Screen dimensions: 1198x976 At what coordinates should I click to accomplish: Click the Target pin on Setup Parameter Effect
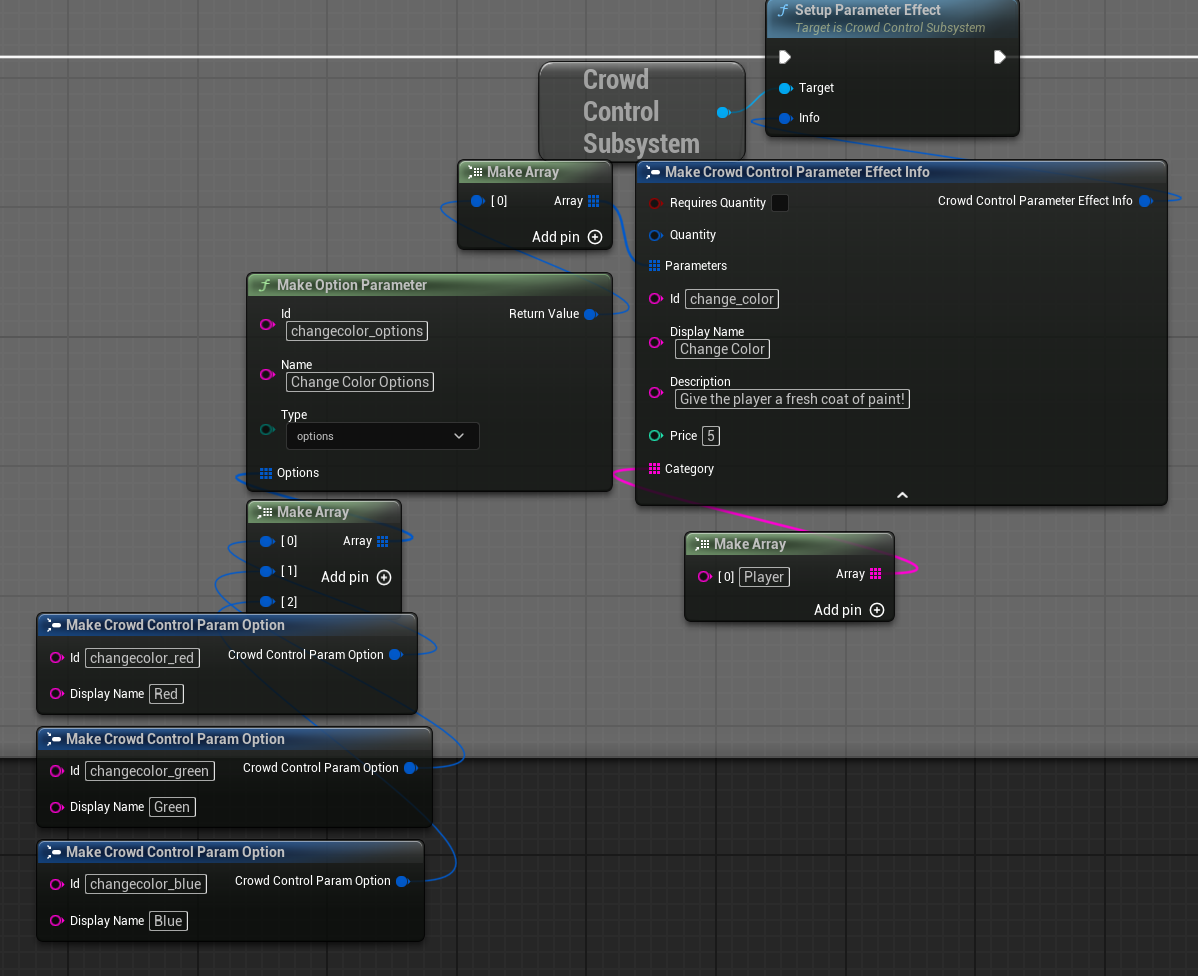pyautogui.click(x=785, y=89)
